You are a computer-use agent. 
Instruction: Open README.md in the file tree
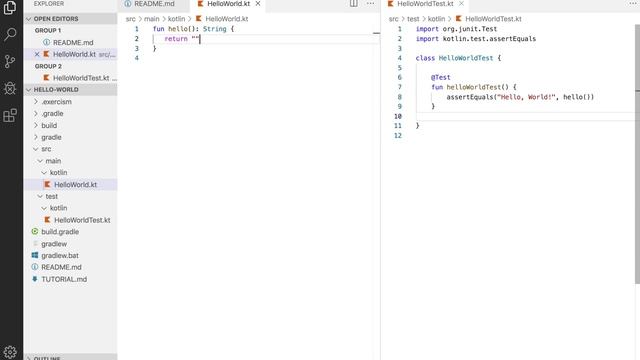(61, 267)
